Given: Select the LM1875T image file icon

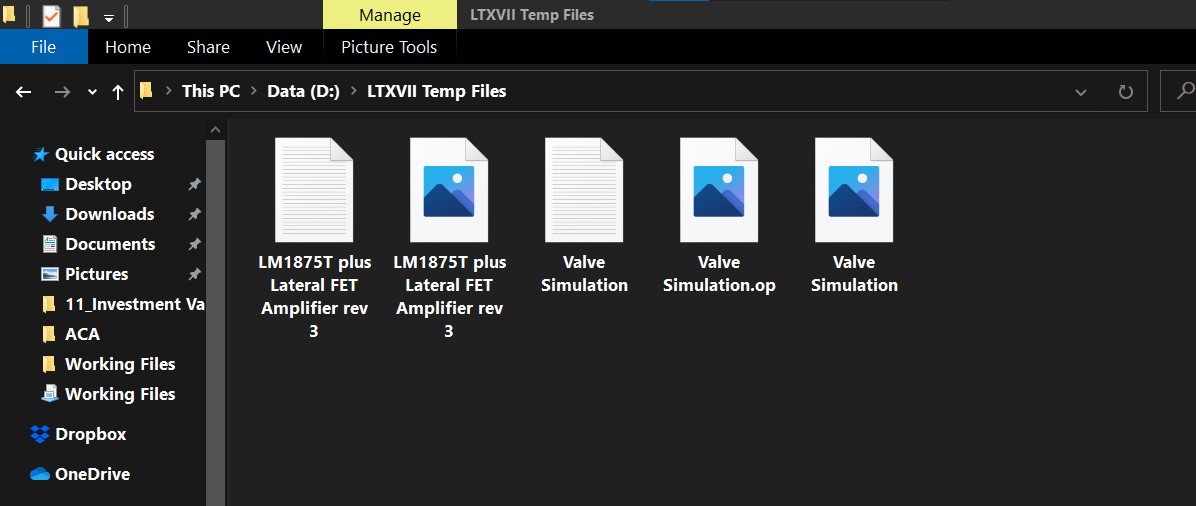Looking at the screenshot, I should tap(448, 190).
